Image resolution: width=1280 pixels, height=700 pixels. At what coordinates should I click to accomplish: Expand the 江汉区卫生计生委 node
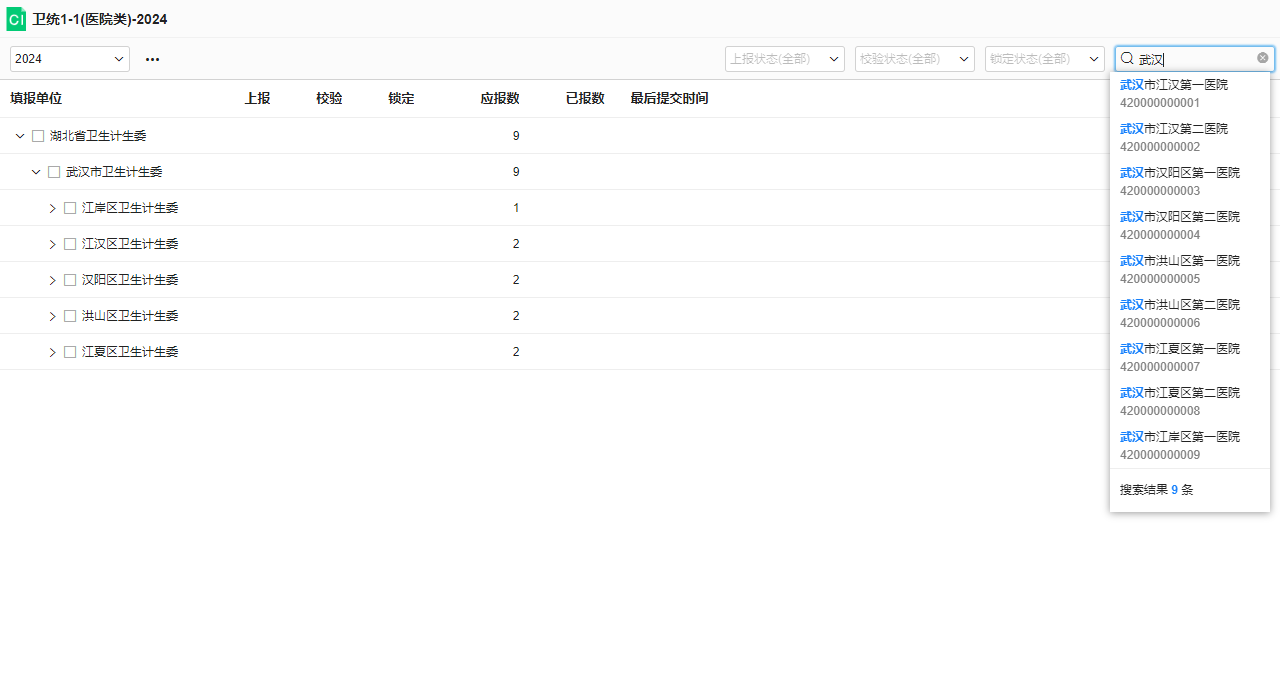[53, 244]
